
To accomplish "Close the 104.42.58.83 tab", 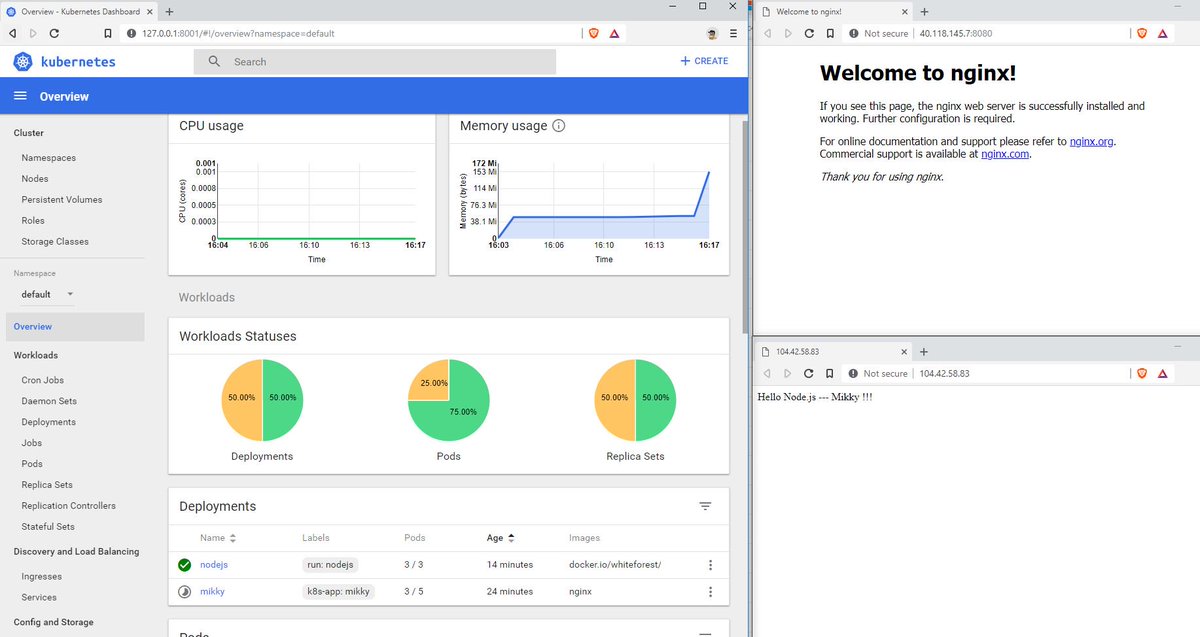I will click(x=906, y=352).
